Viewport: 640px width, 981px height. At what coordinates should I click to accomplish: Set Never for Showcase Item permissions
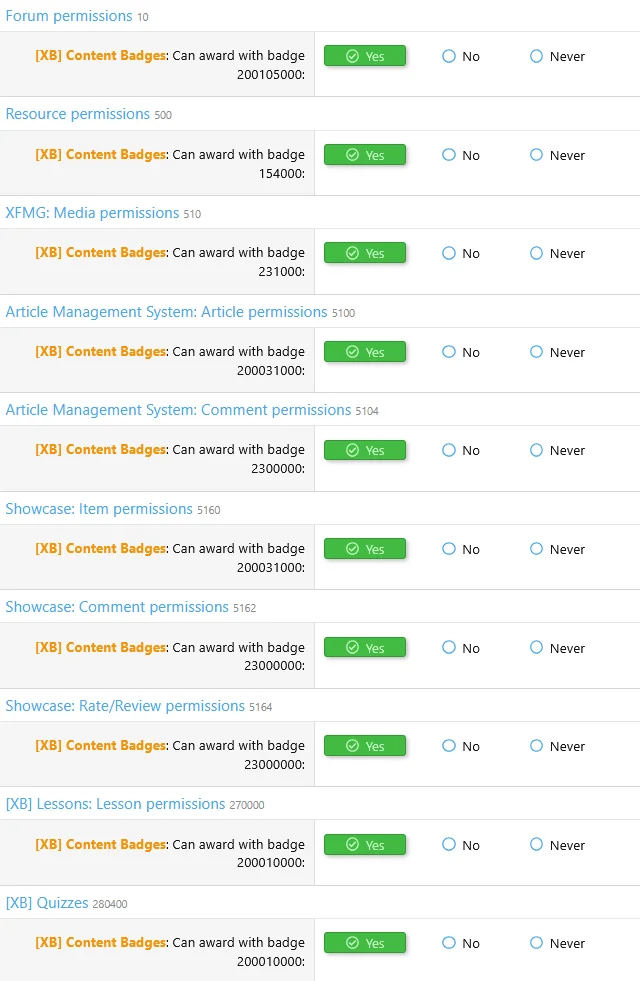click(x=557, y=549)
